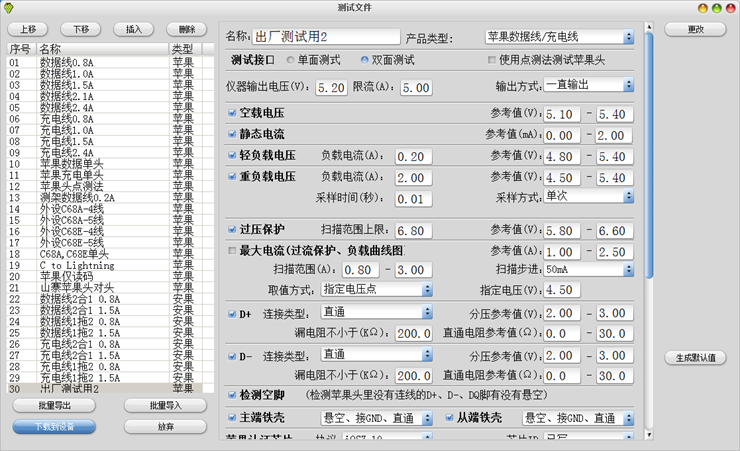
Task: Uncheck the 空载电压 test checkbox
Action: pos(232,114)
